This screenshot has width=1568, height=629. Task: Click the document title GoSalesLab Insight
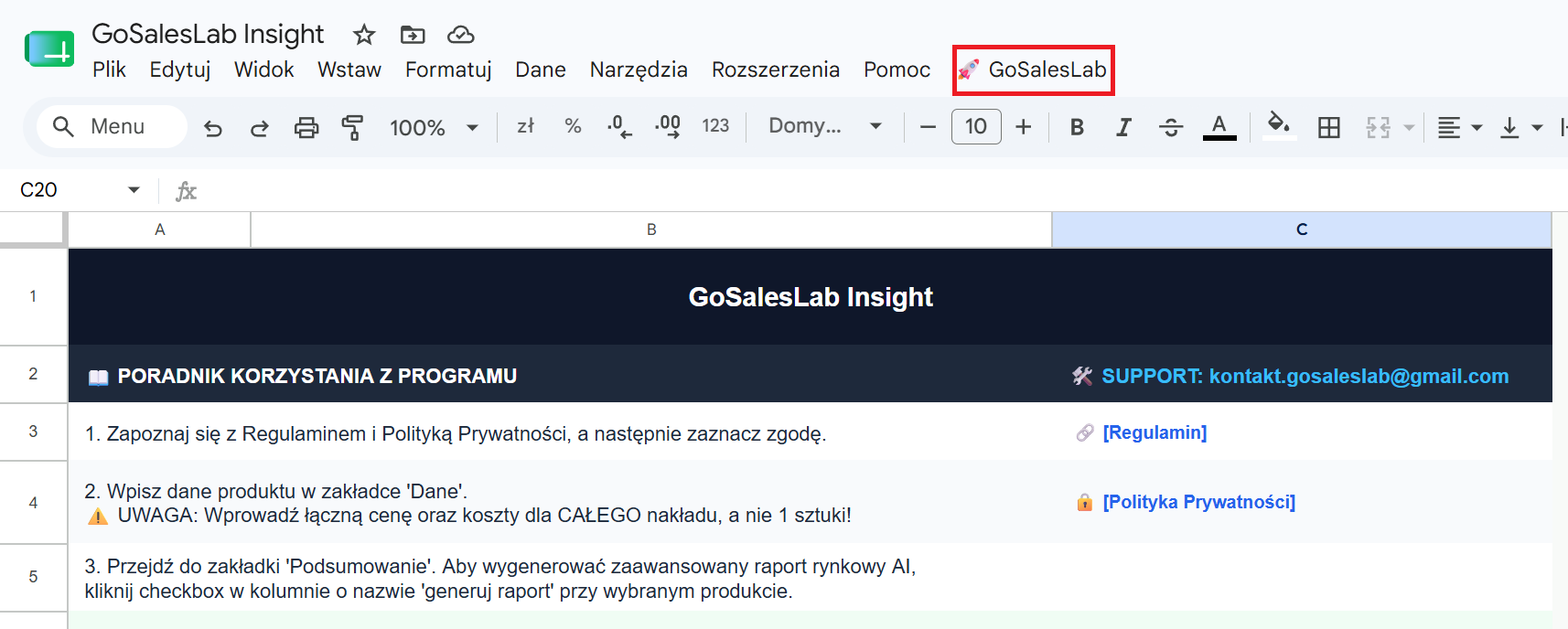pyautogui.click(x=208, y=35)
